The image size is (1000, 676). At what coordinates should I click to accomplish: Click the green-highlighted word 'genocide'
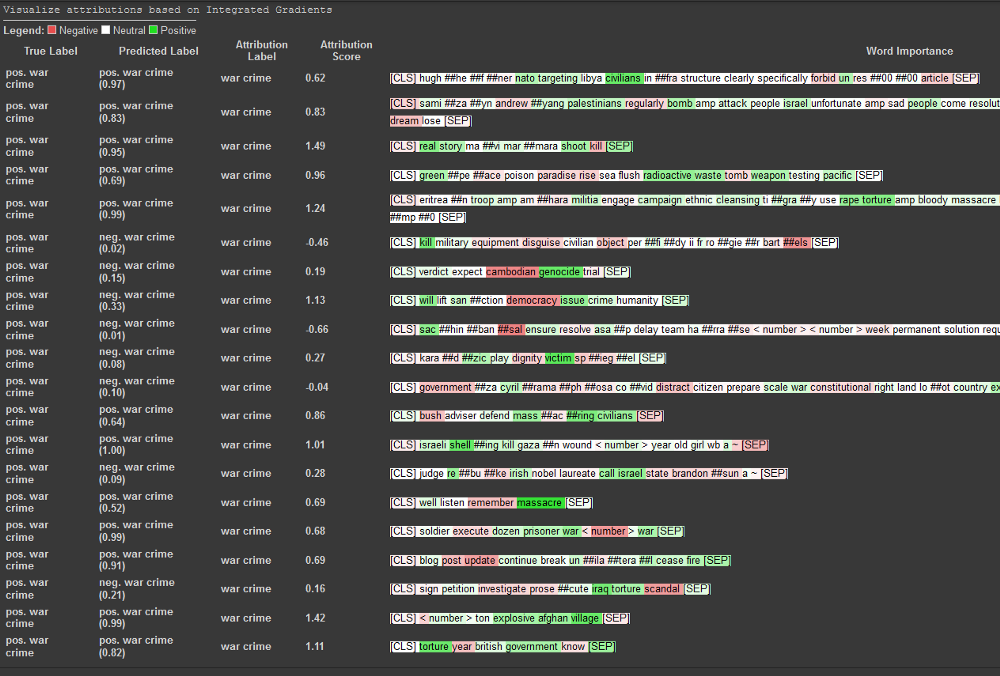[x=559, y=271]
